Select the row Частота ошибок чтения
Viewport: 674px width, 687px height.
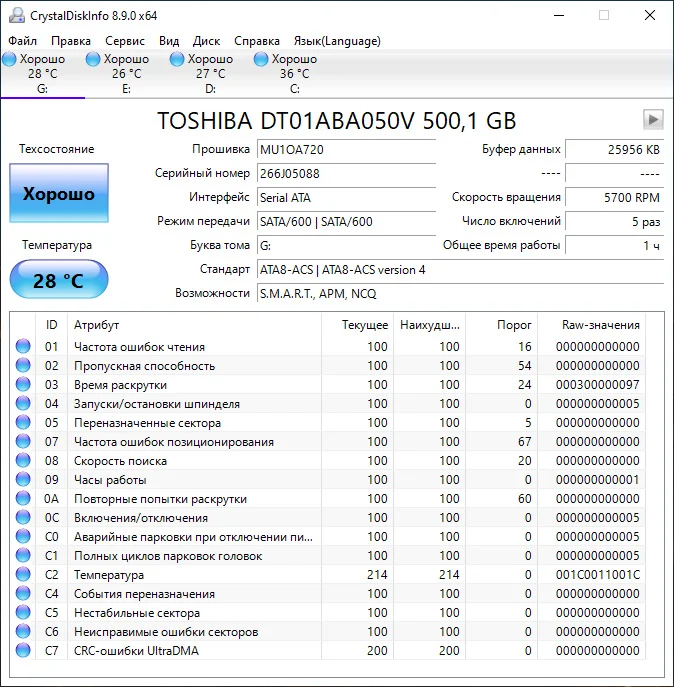[x=328, y=346]
